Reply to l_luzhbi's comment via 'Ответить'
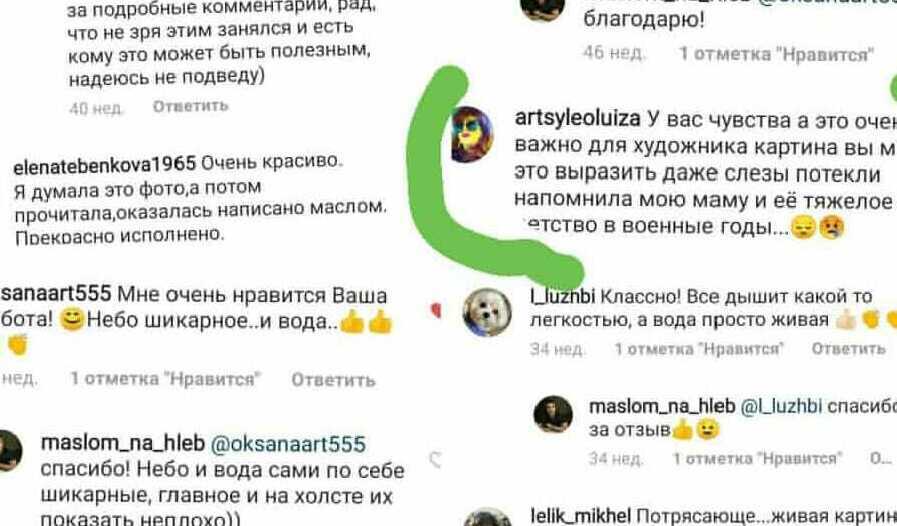The width and height of the screenshot is (897, 526). tap(848, 349)
